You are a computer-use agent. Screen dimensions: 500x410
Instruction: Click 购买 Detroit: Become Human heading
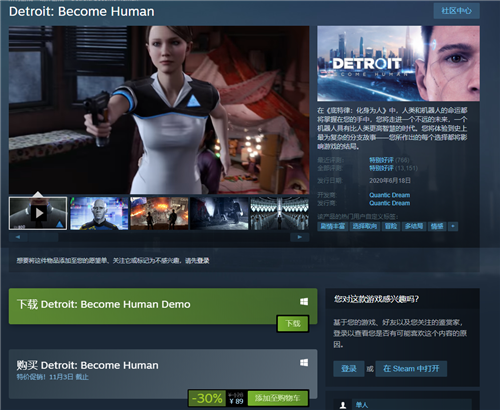87,365
